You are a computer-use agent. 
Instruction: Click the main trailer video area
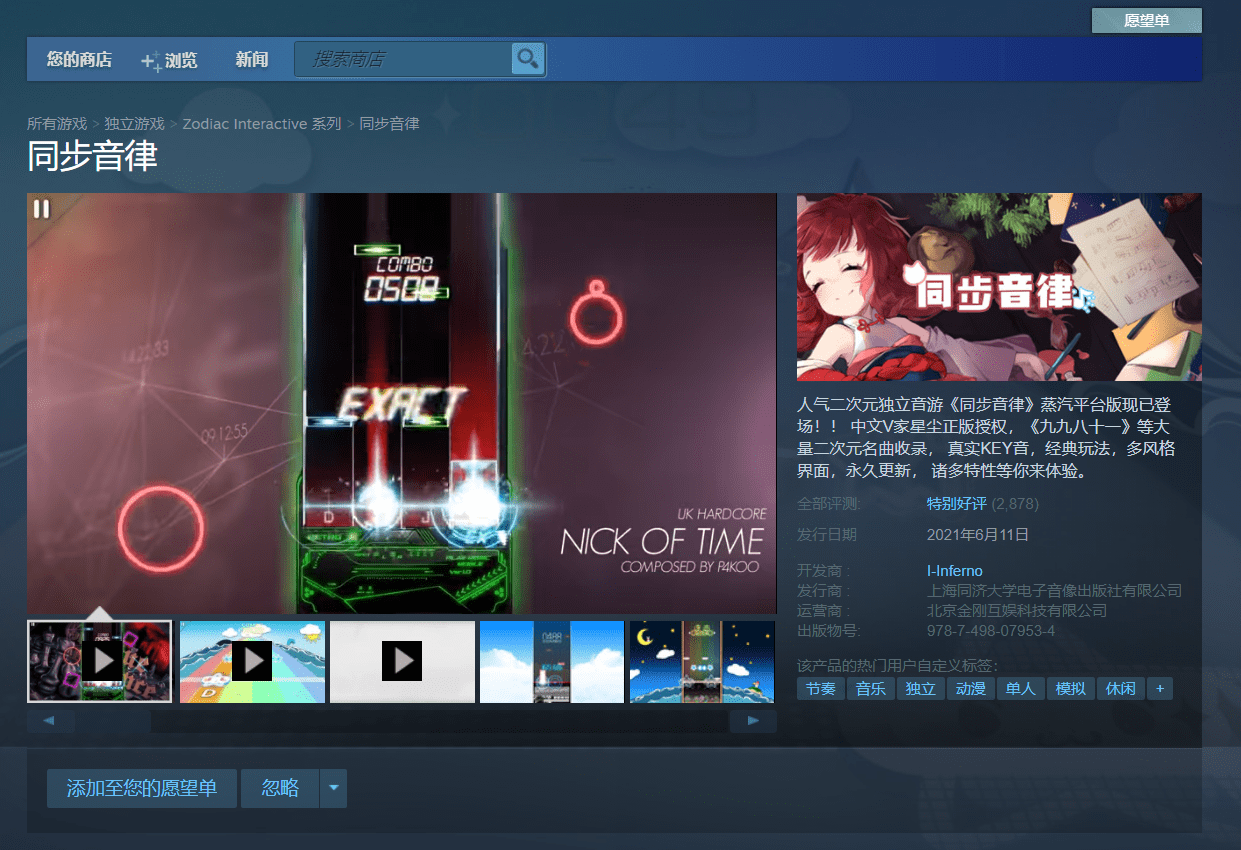pyautogui.click(x=402, y=403)
